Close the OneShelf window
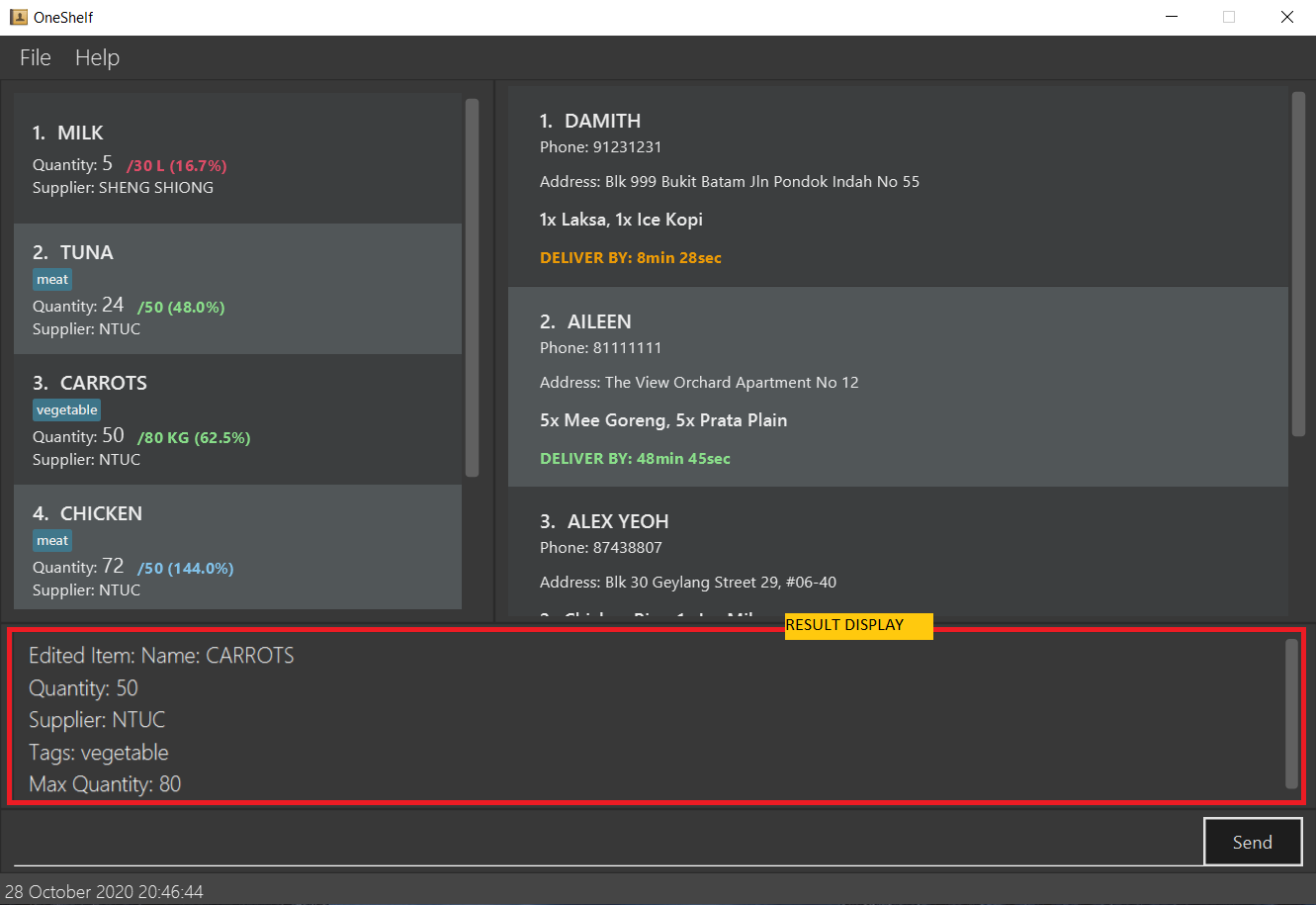The image size is (1316, 905). [1286, 17]
